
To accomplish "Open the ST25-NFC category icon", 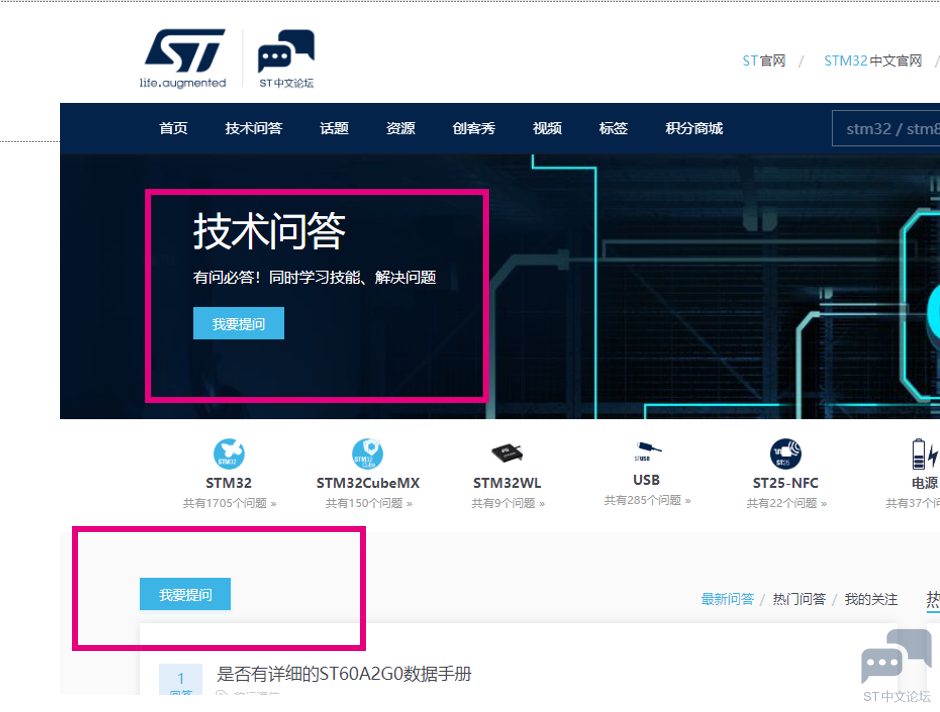I will (785, 454).
